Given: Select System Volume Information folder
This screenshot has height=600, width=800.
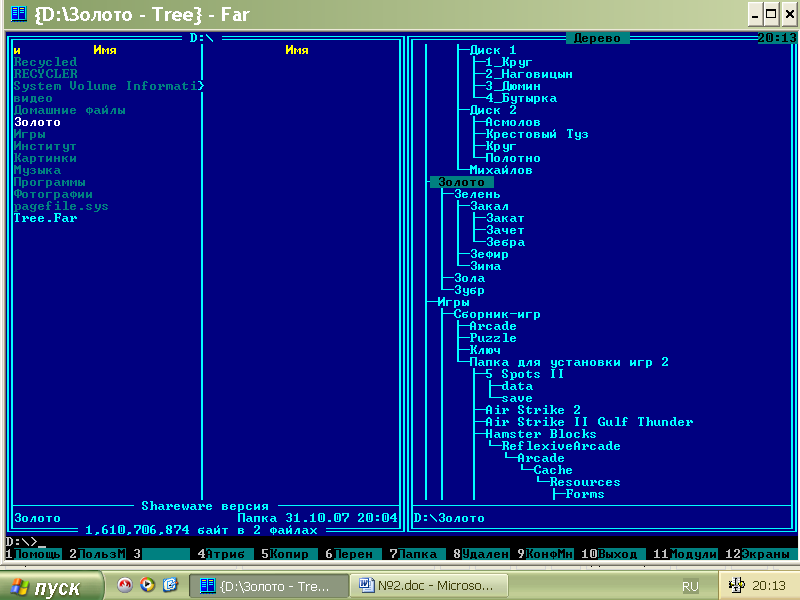Looking at the screenshot, I should [x=108, y=86].
